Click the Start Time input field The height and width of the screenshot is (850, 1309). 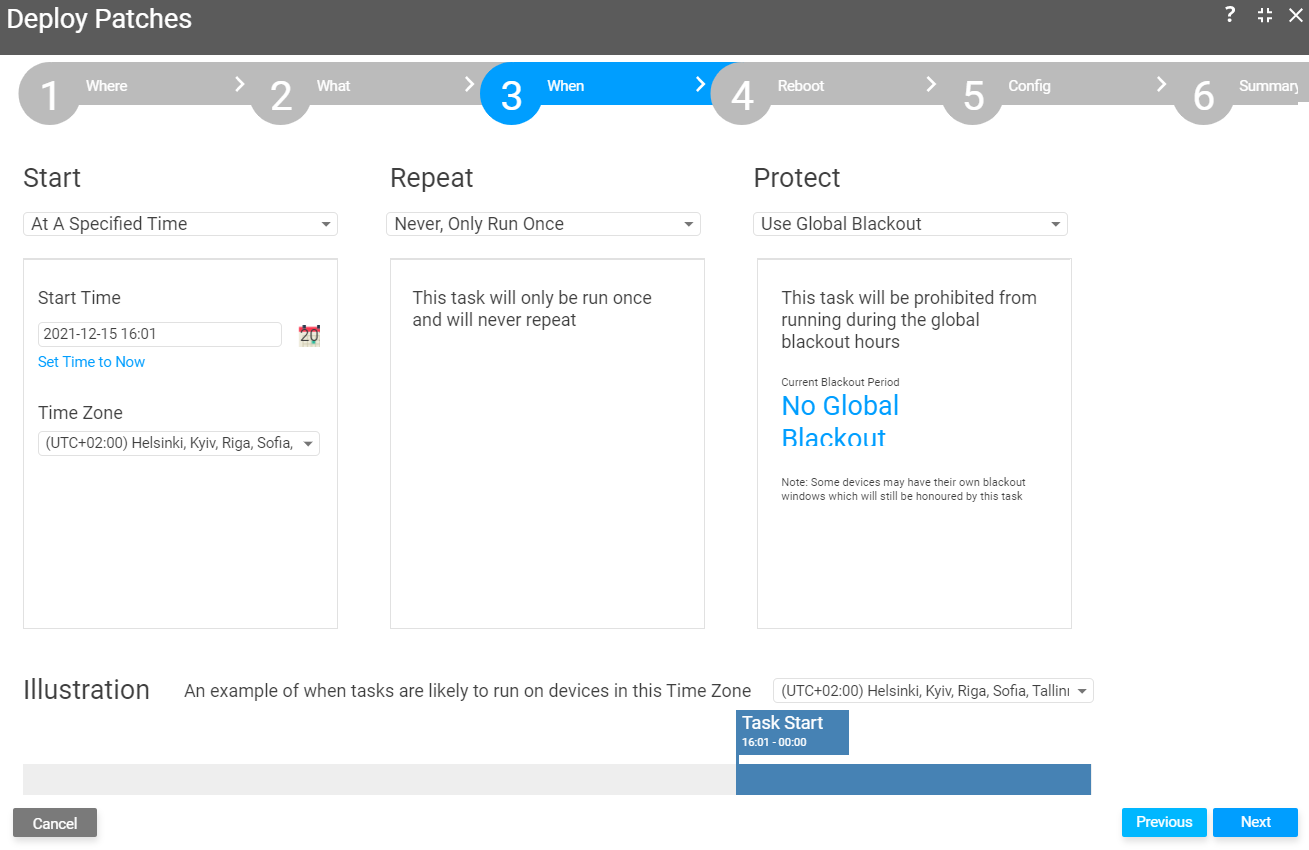160,334
